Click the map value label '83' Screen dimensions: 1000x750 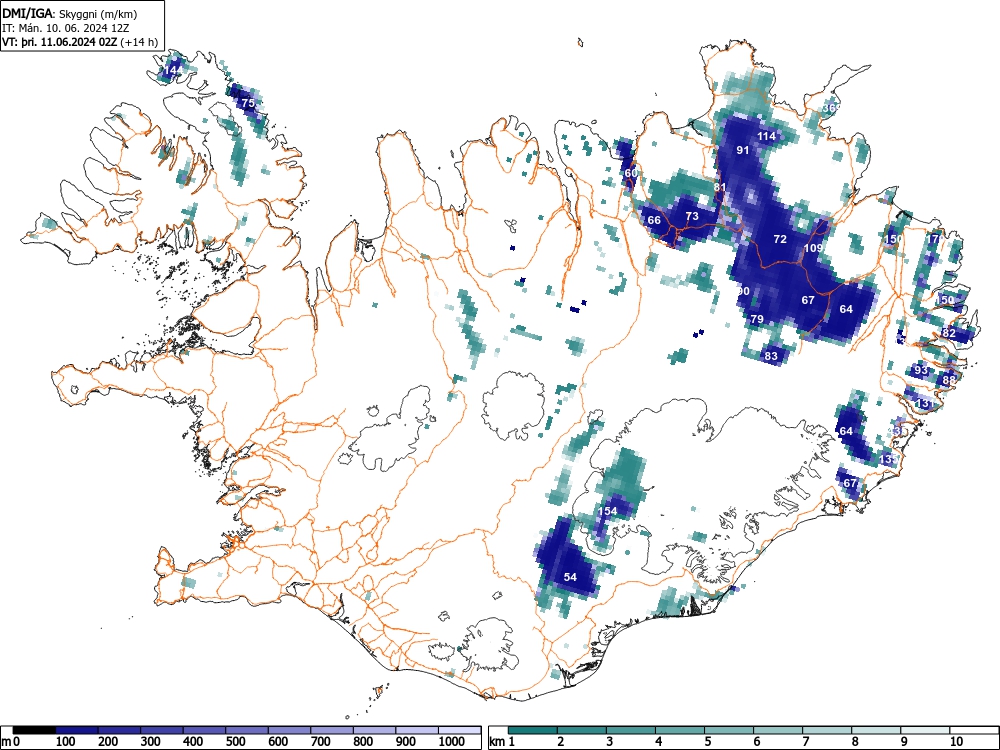click(771, 356)
